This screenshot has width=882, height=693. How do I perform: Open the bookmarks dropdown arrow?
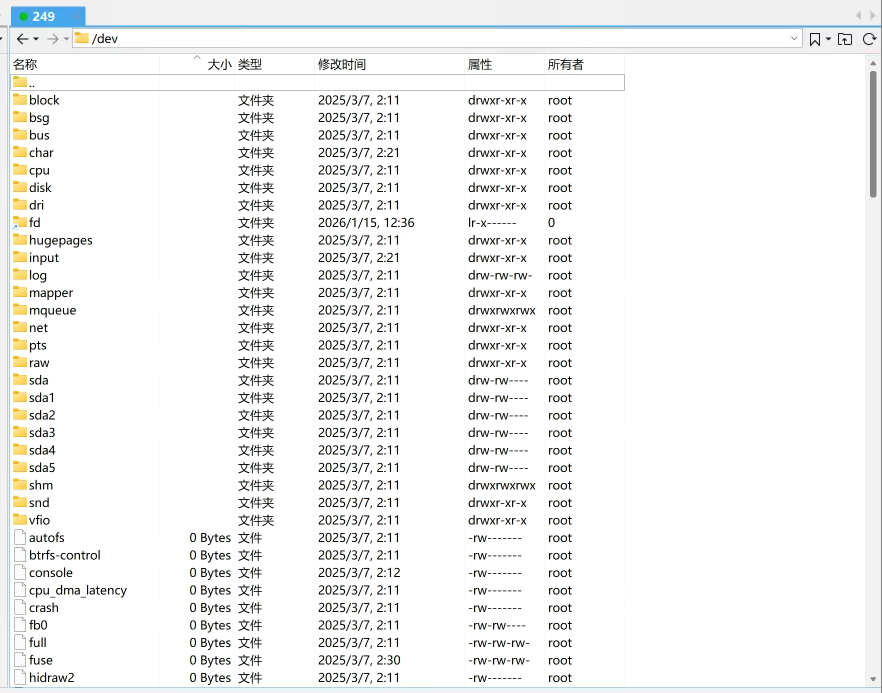tap(829, 39)
